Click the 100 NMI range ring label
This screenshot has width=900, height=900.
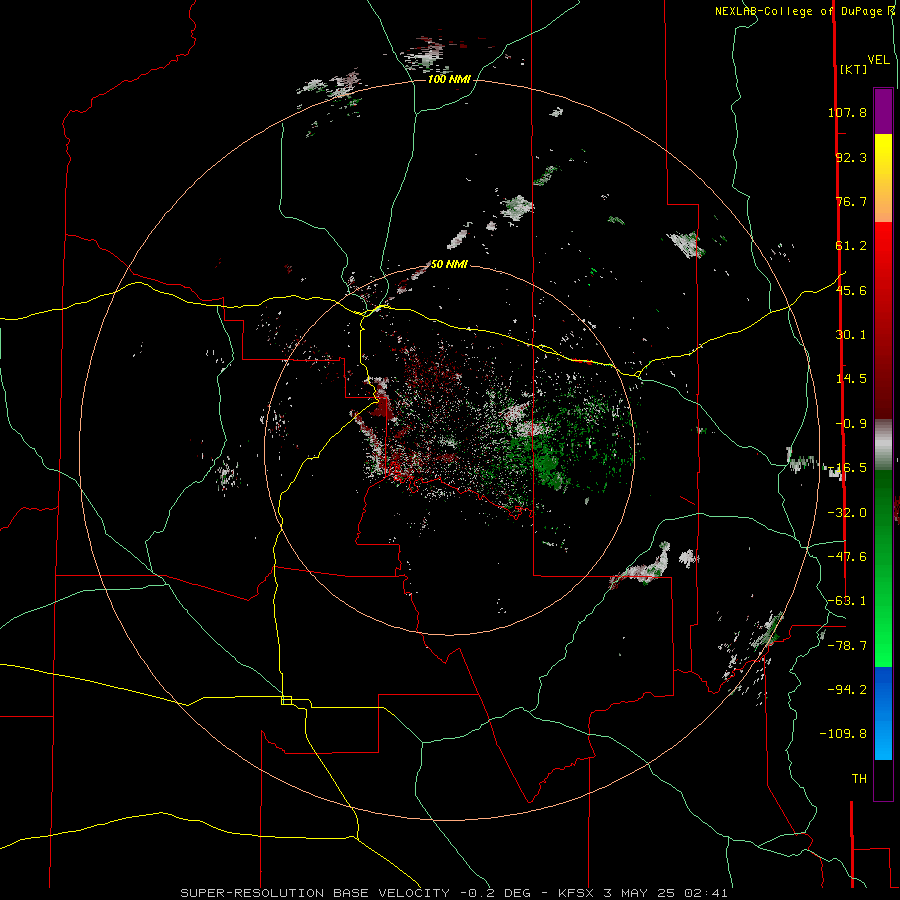coord(449,79)
